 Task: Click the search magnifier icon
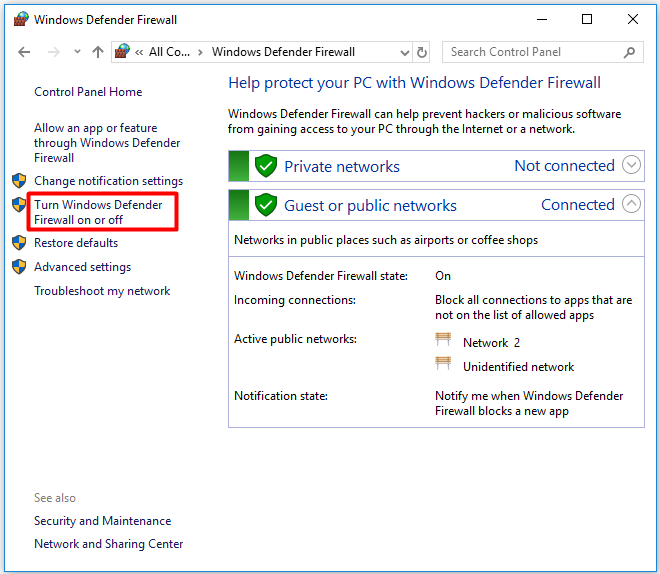[629, 52]
